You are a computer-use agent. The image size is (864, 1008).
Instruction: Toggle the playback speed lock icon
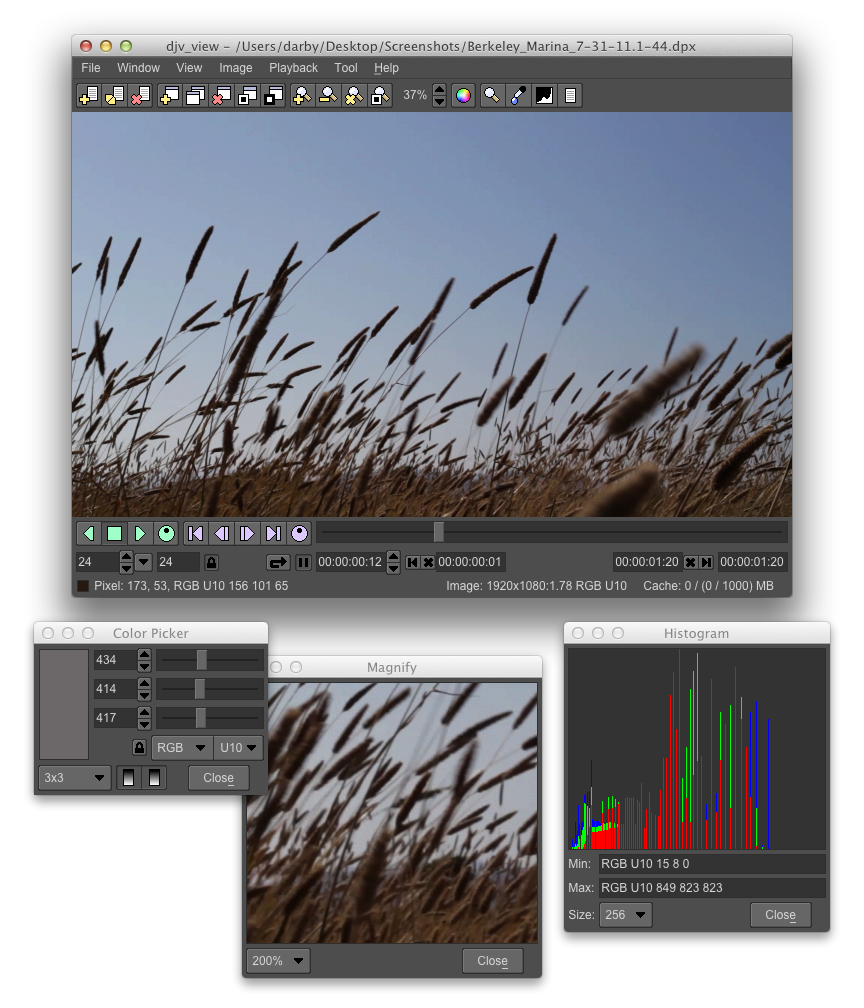[212, 562]
